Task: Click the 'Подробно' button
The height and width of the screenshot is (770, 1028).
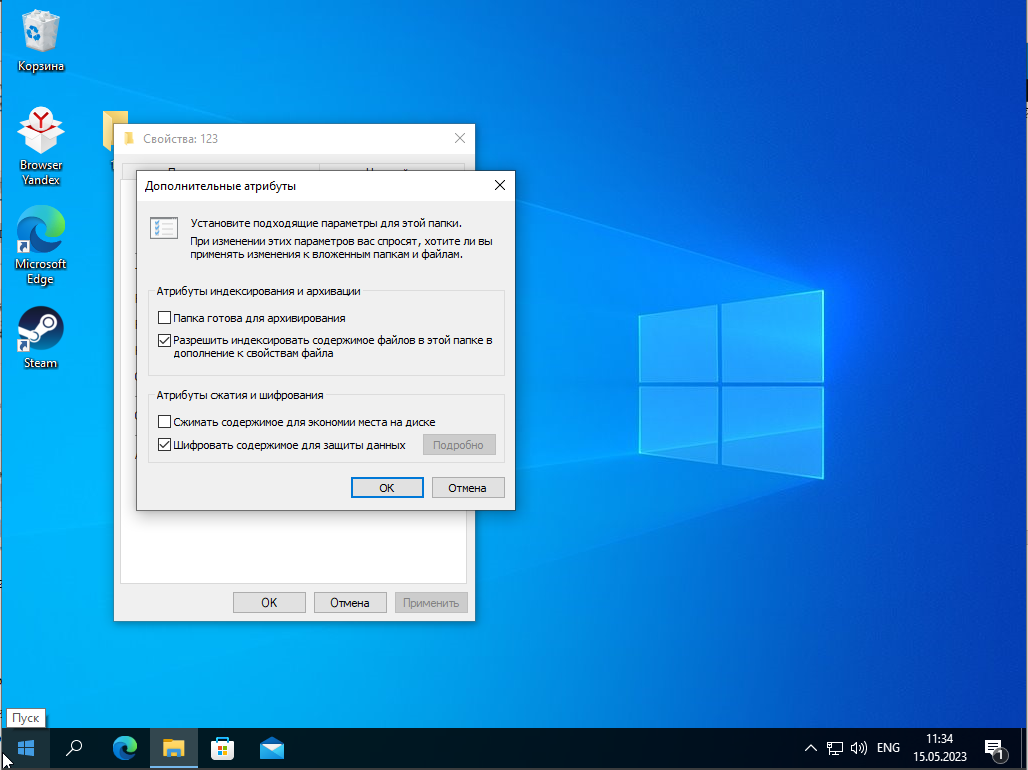Action: tap(459, 445)
